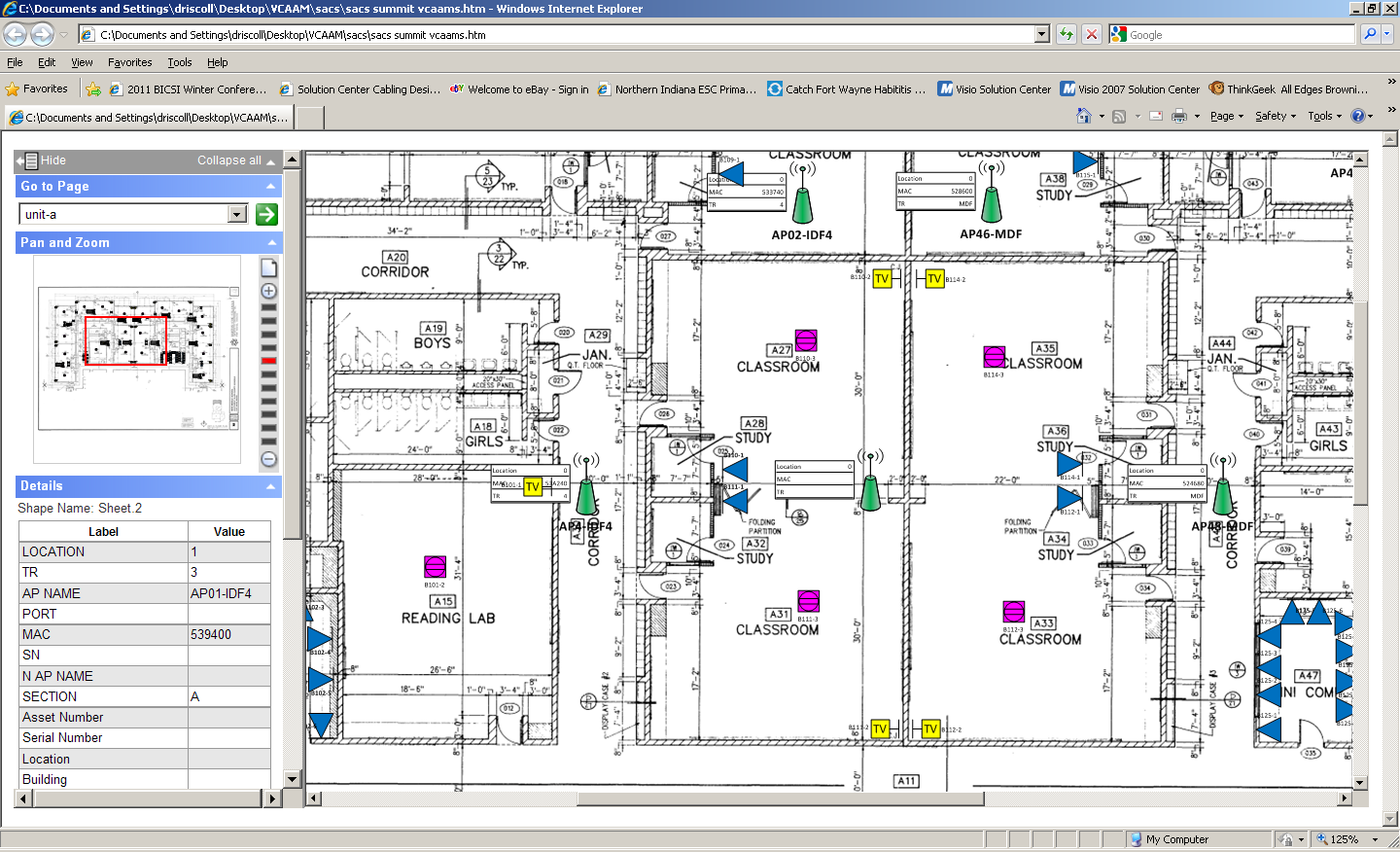The image size is (1400, 852).
Task: Click the bottom bar of the zoom level scale
Action: click(269, 442)
